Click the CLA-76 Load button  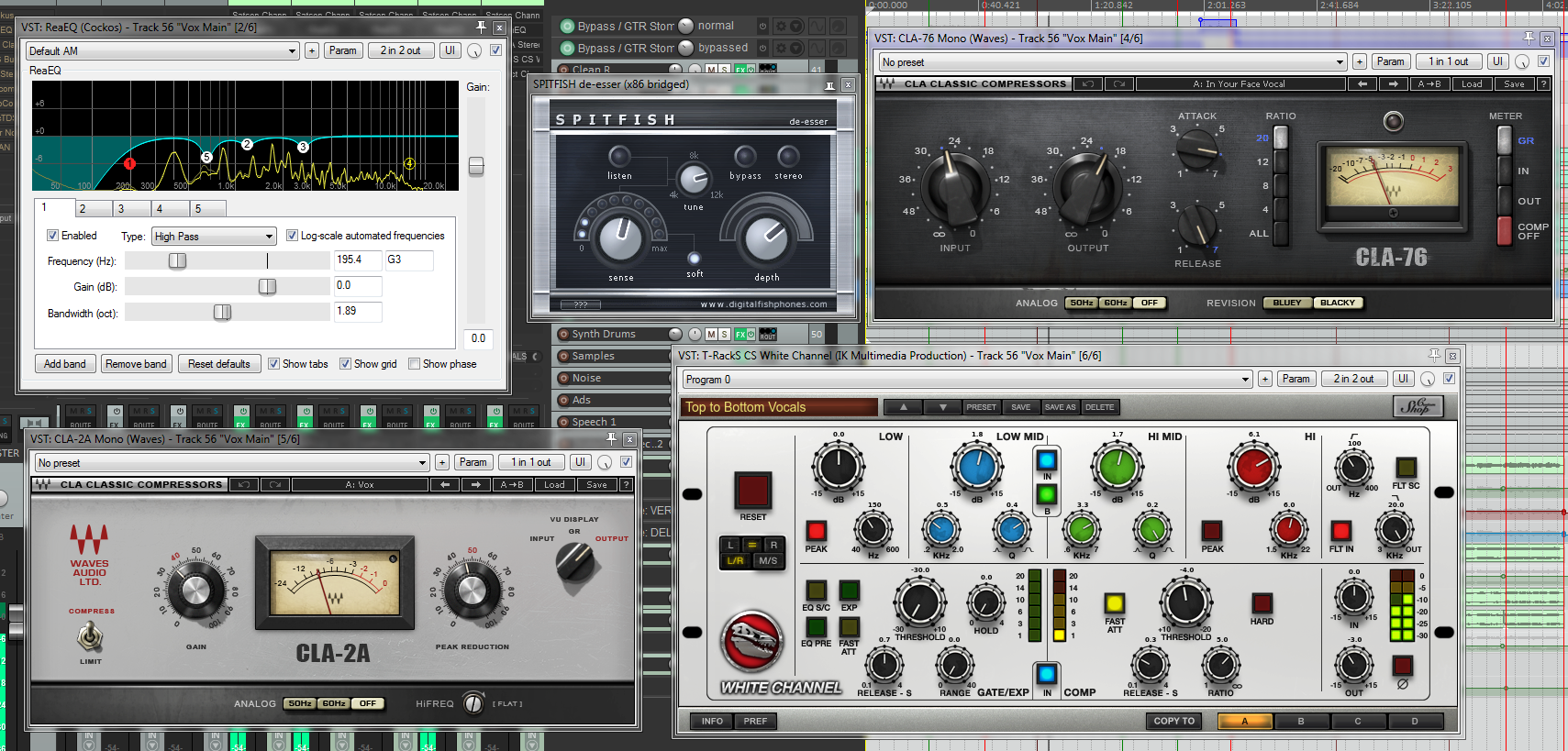click(1472, 83)
